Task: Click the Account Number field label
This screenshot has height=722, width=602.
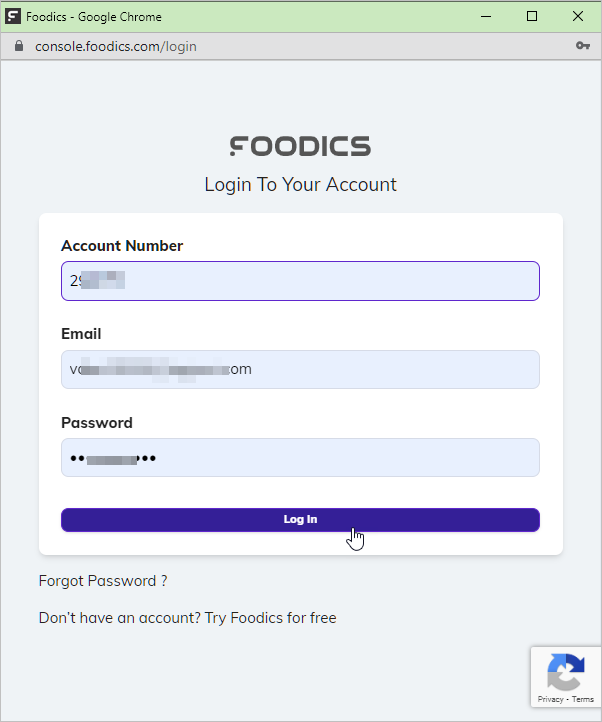Action: pyautogui.click(x=122, y=246)
